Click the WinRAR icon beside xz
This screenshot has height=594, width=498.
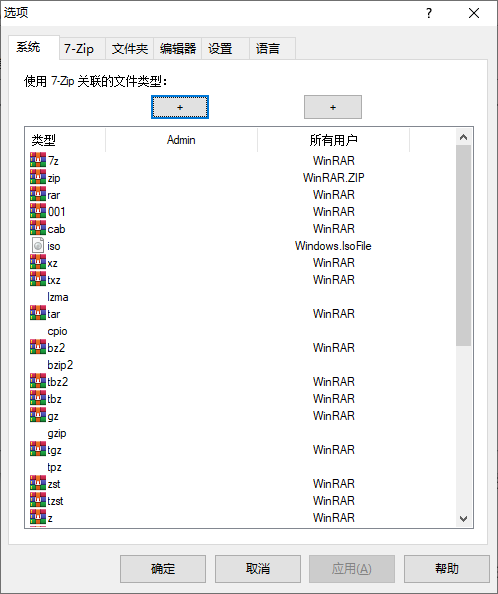(x=38, y=263)
